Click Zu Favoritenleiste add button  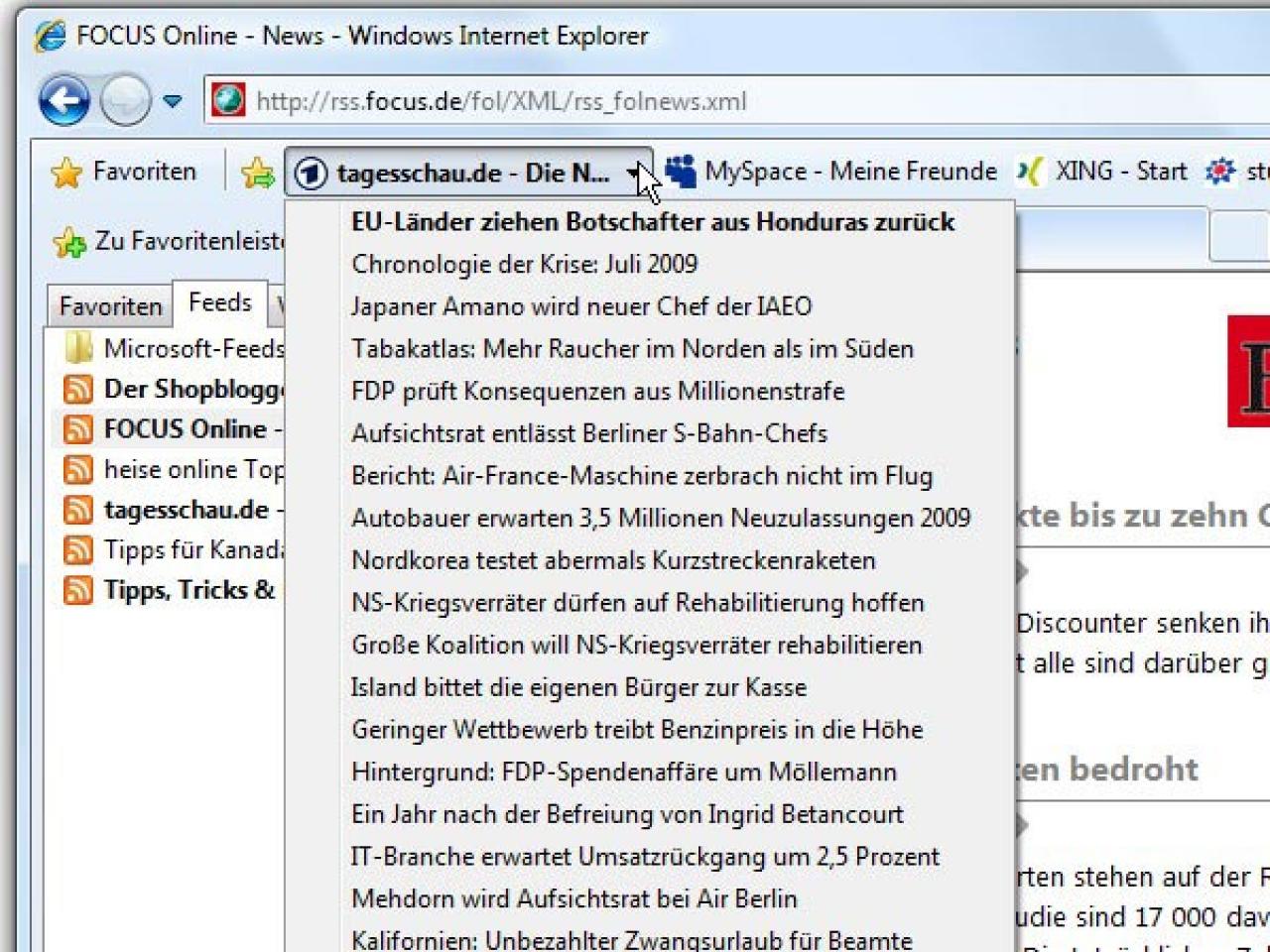coord(169,241)
